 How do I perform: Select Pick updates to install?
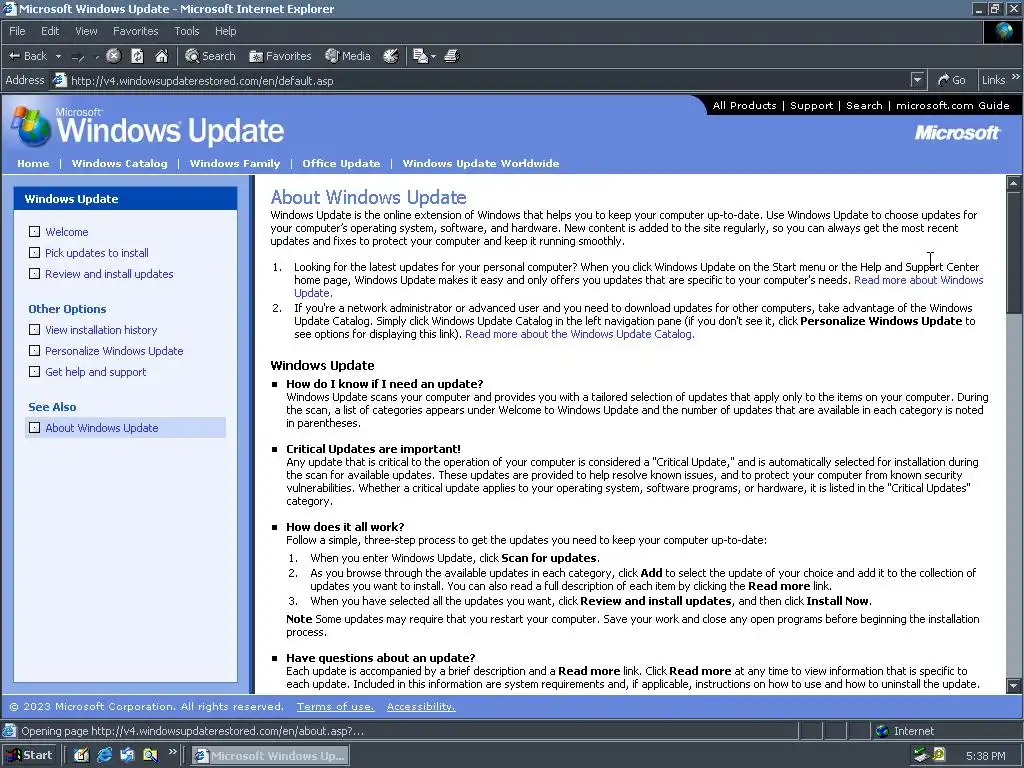coord(97,253)
